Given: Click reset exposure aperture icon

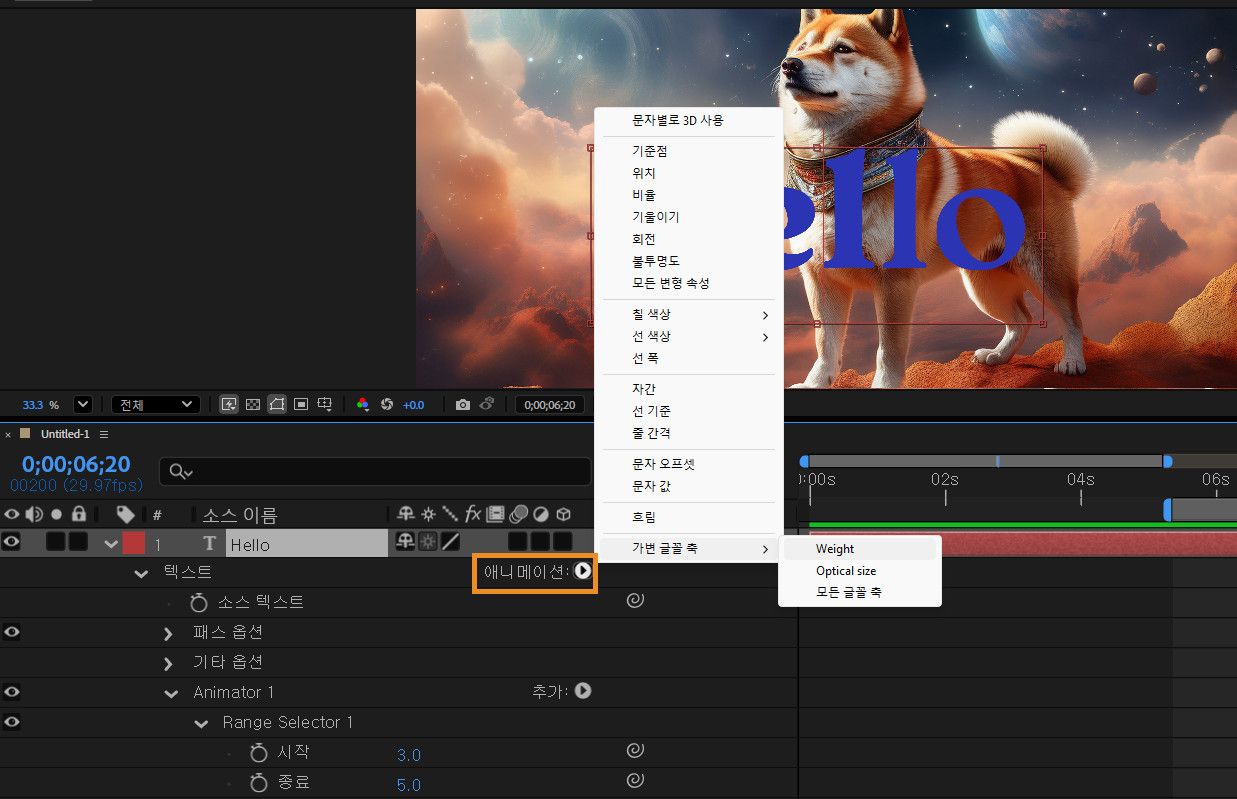Looking at the screenshot, I should [387, 404].
